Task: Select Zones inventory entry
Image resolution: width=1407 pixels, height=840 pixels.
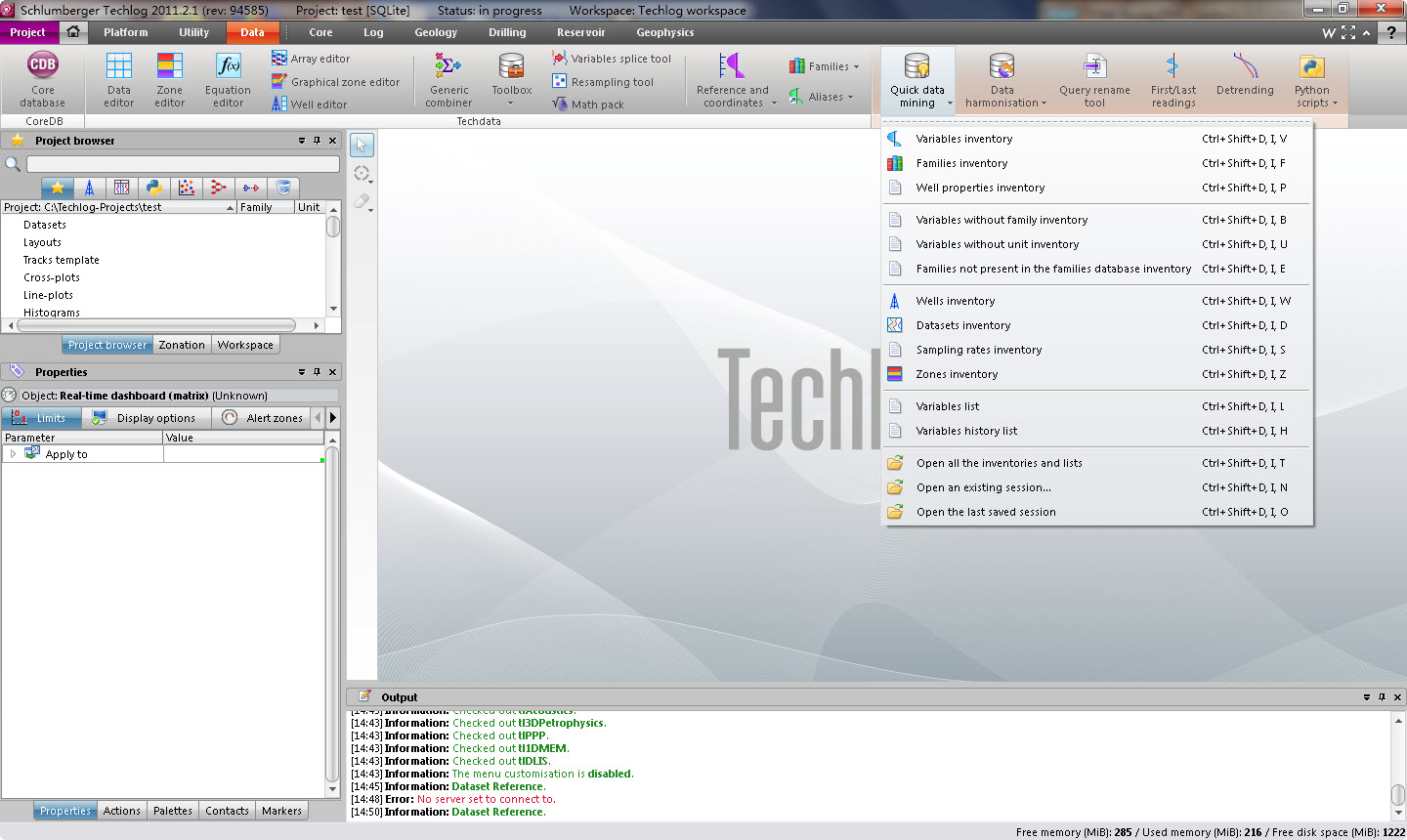Action: coord(1096,374)
